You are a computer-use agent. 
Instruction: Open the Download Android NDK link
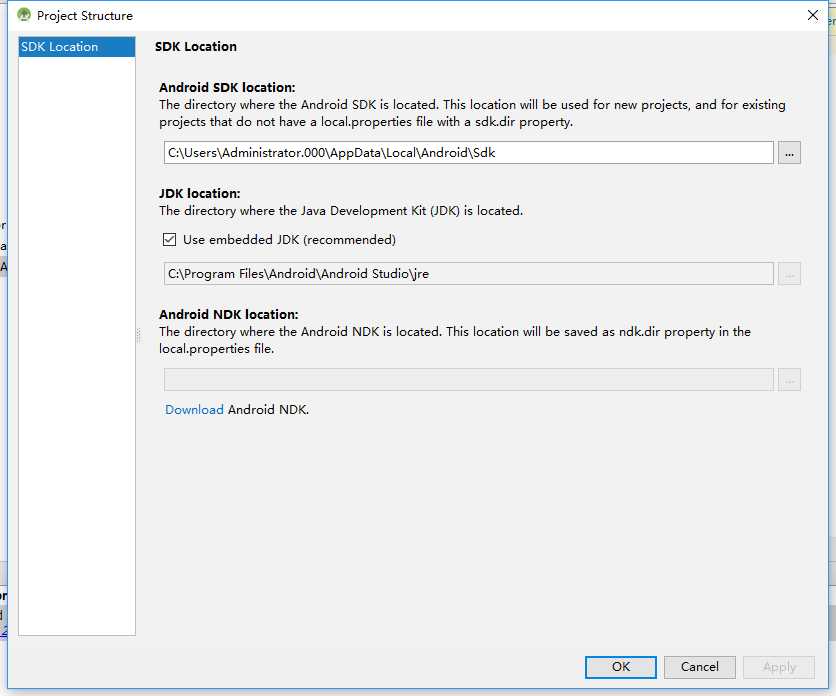pyautogui.click(x=194, y=410)
